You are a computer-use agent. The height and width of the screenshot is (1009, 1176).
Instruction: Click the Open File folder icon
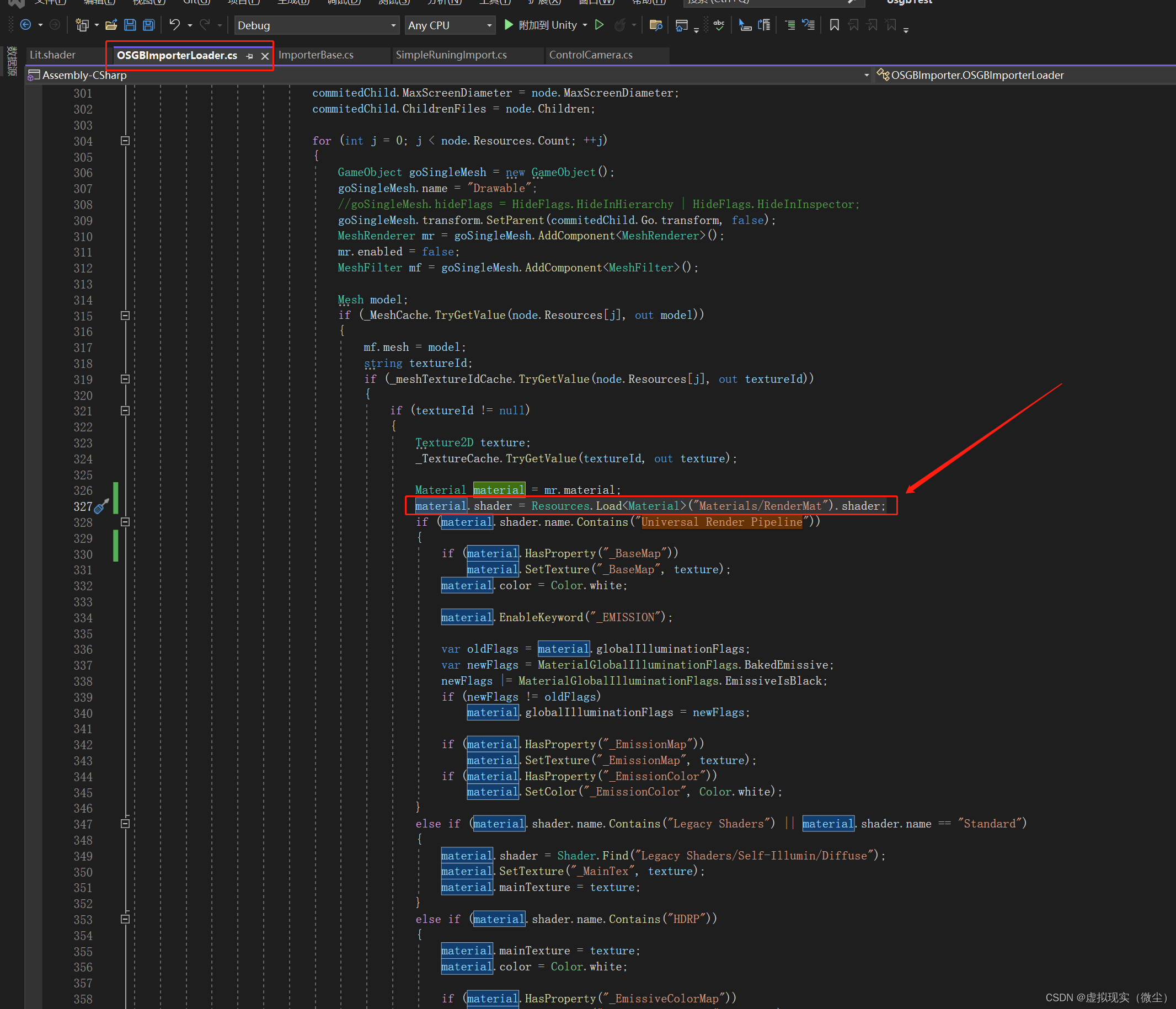111,25
